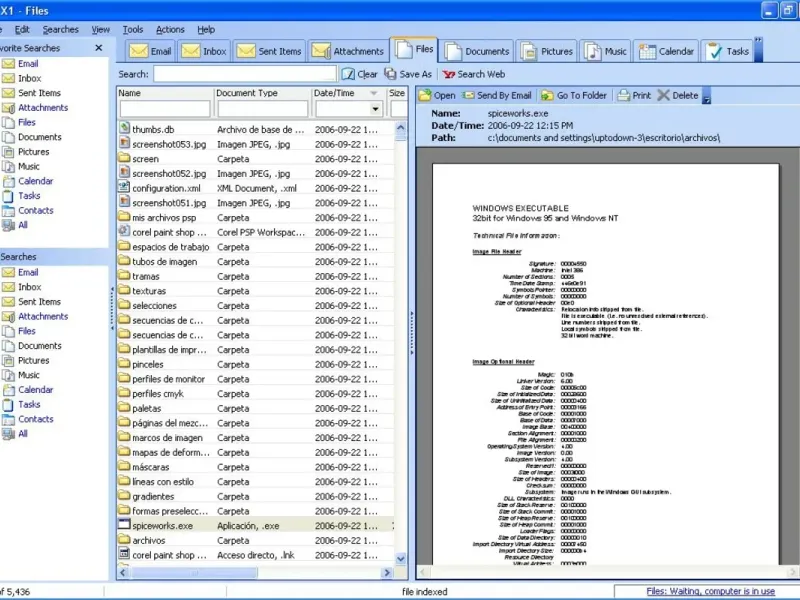This screenshot has width=800, height=600.
Task: Click the Save As toolbar icon
Action: (390, 74)
